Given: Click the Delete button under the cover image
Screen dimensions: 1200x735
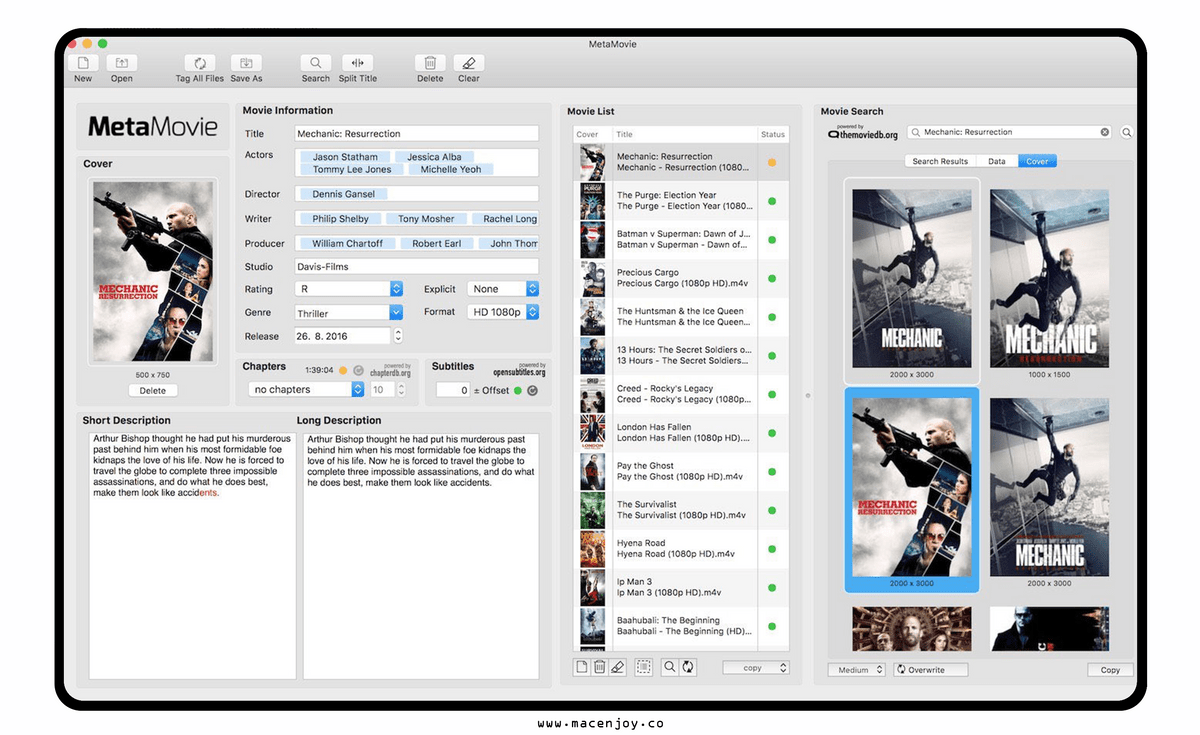Looking at the screenshot, I should [153, 391].
